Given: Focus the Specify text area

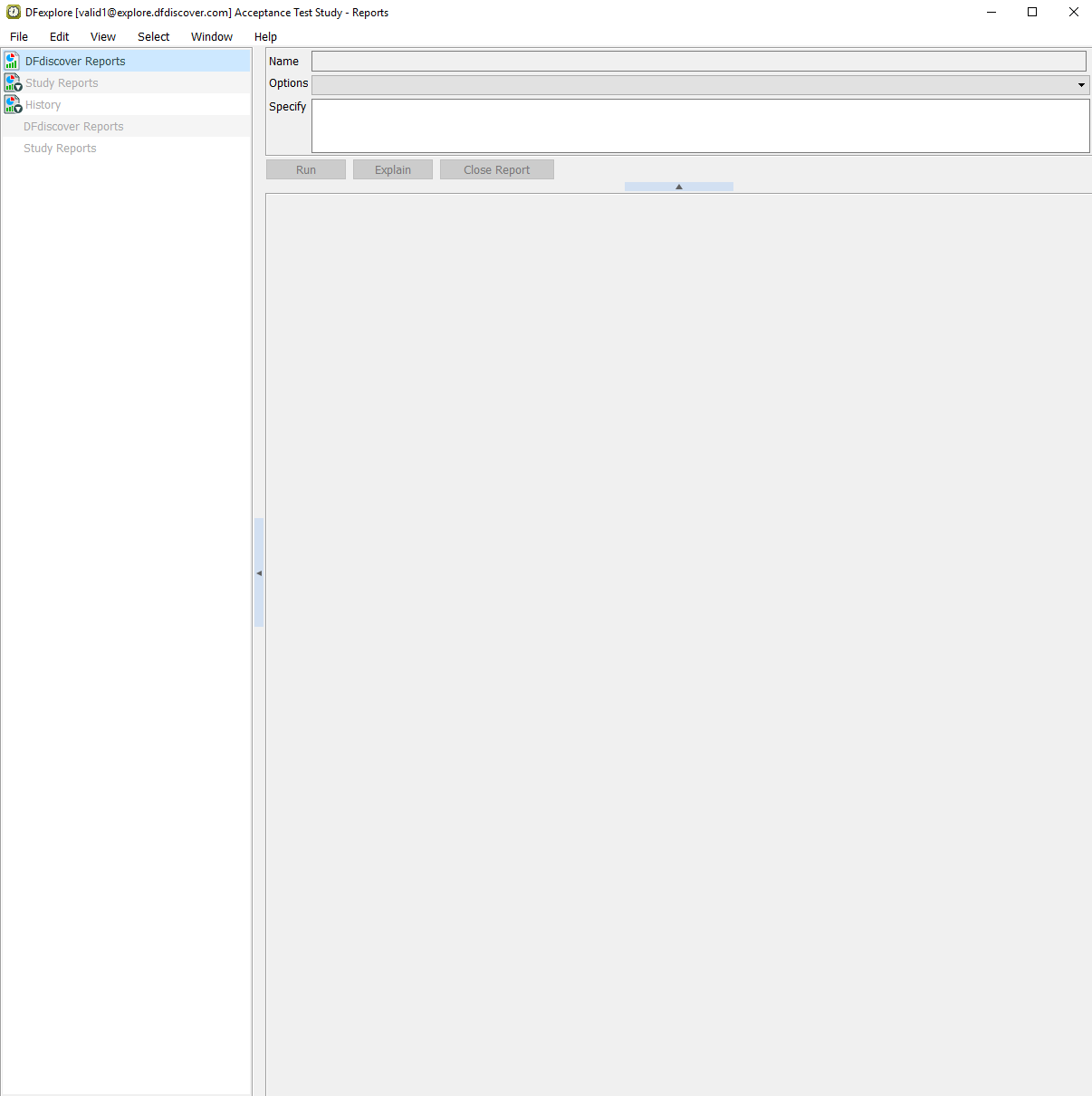Looking at the screenshot, I should click(700, 126).
